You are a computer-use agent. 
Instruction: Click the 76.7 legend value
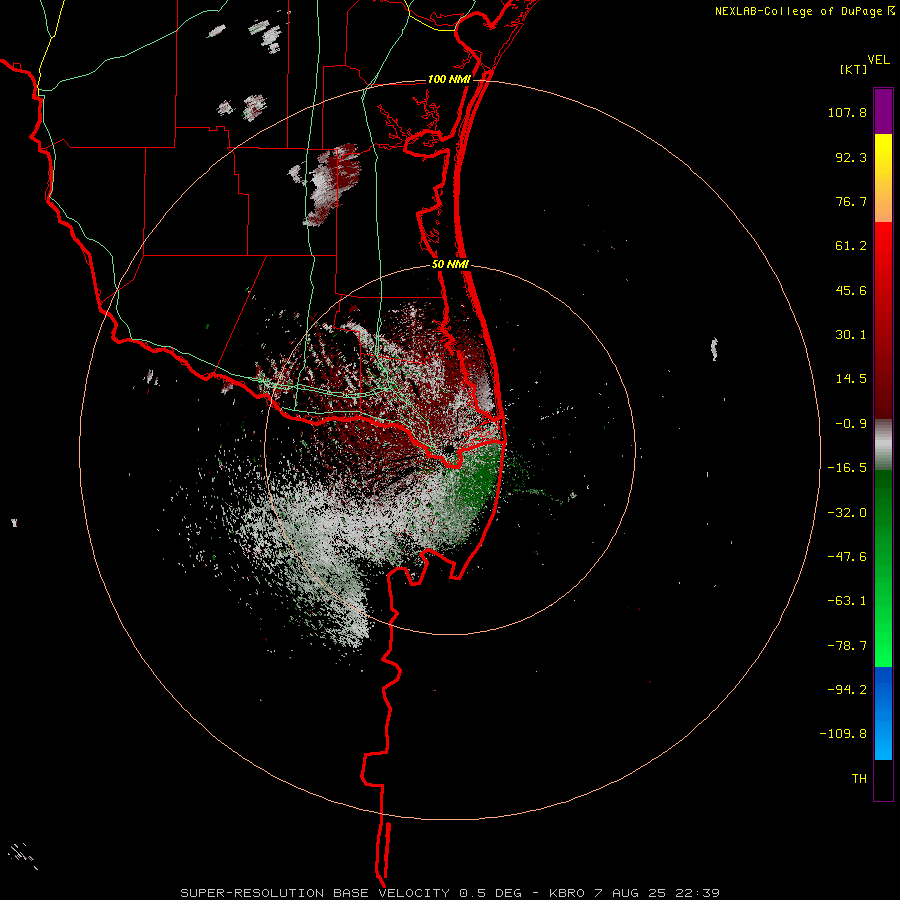pos(851,201)
